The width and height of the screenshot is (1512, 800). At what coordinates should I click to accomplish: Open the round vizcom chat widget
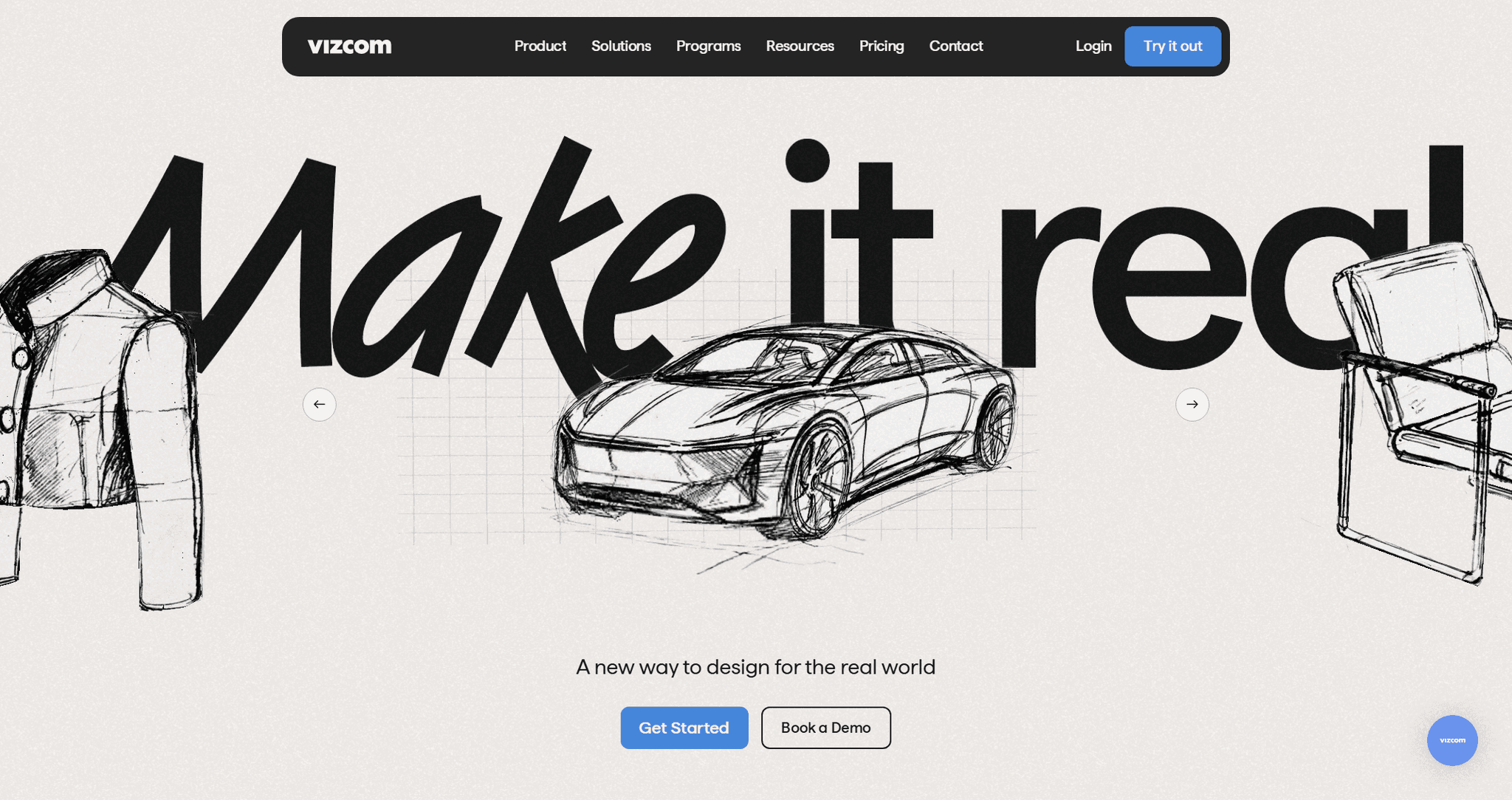click(x=1451, y=740)
